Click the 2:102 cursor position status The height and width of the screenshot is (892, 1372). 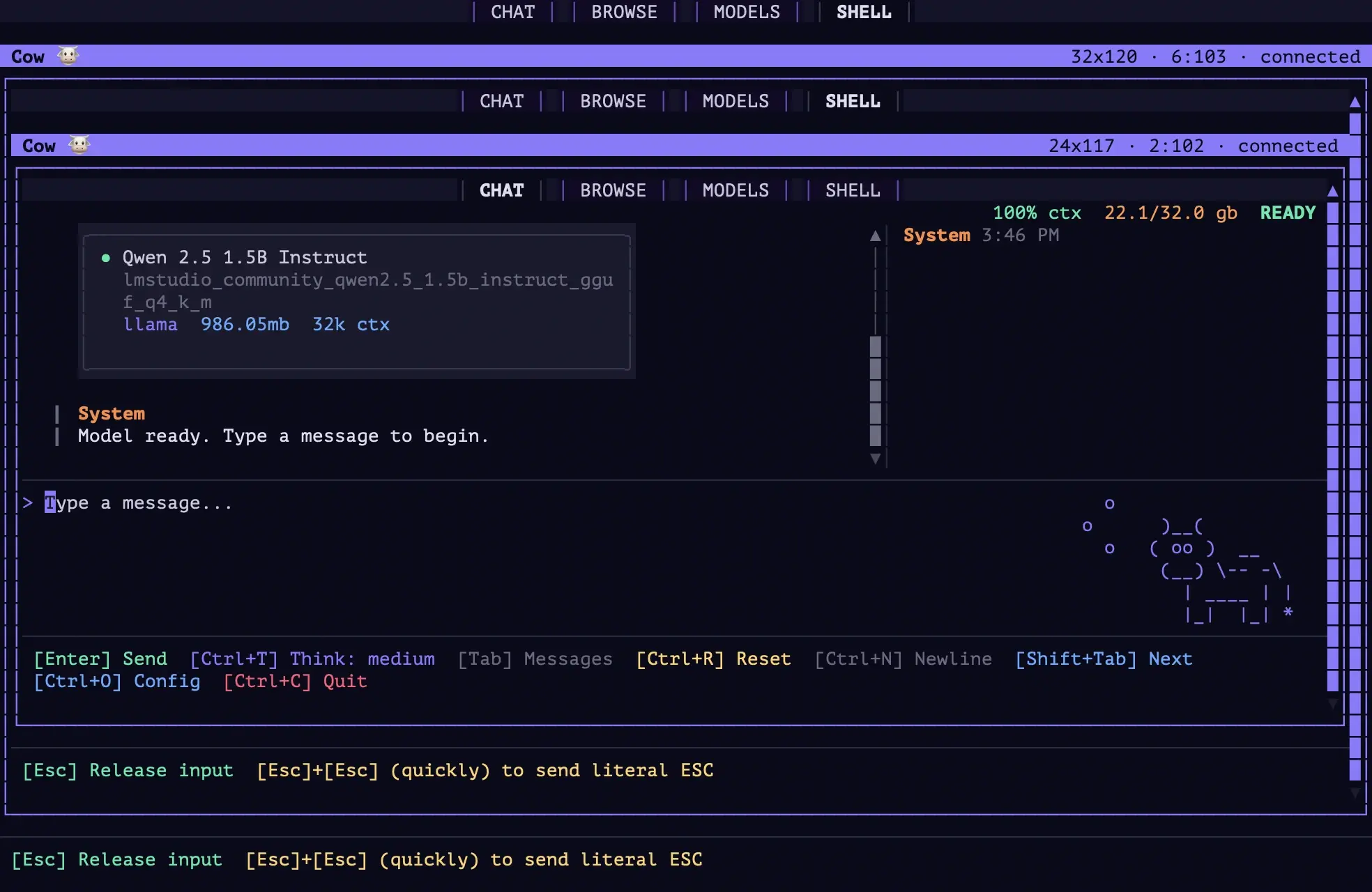[x=1176, y=146]
